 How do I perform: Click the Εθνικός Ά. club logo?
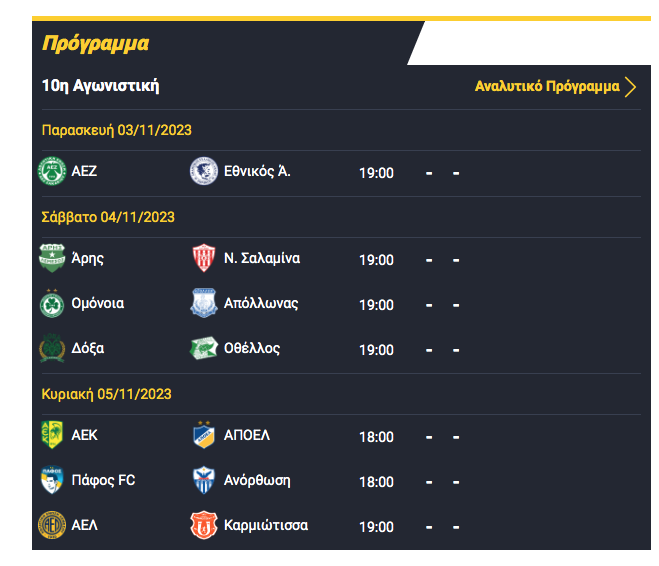[x=204, y=171]
